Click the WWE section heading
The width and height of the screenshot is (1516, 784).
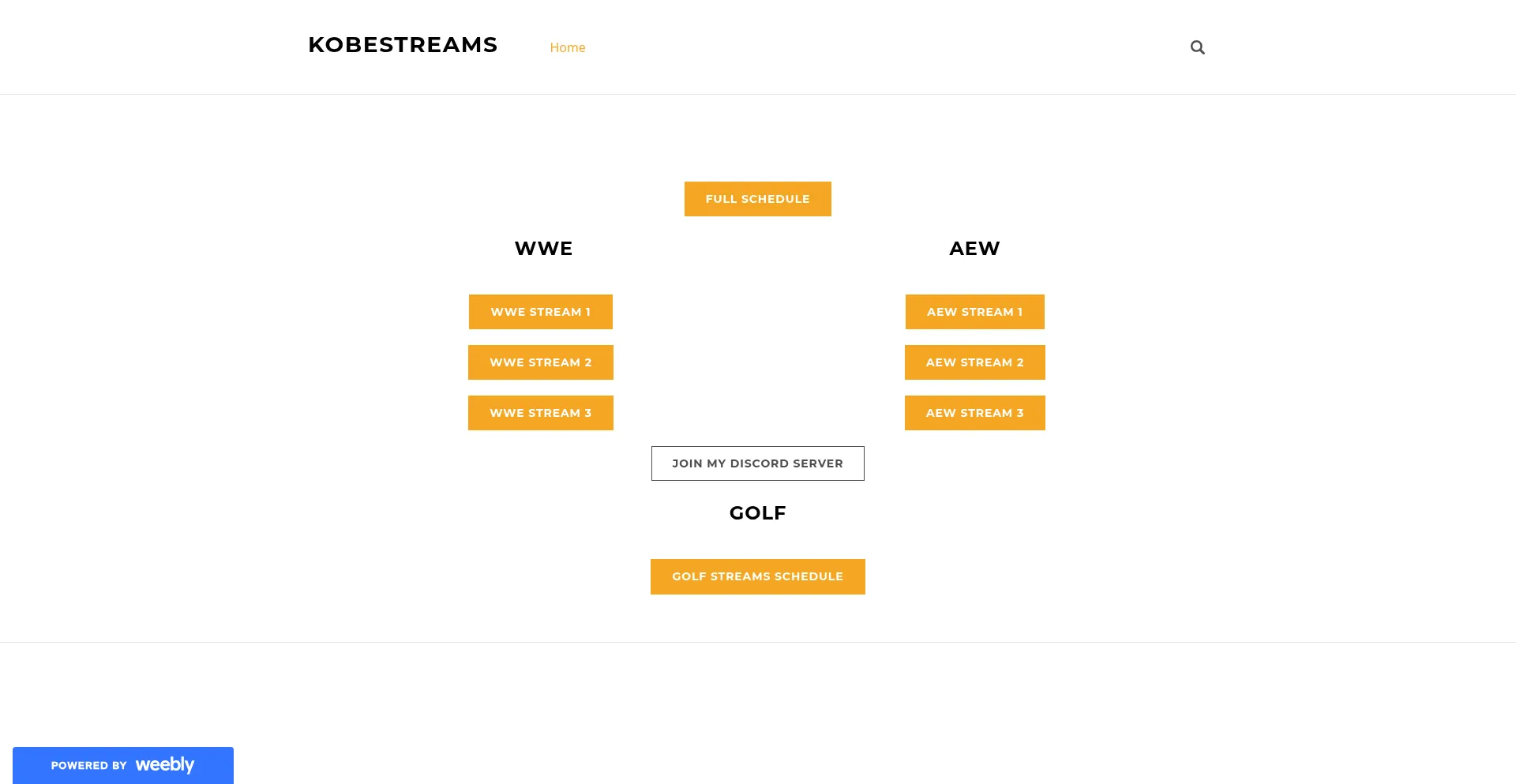(543, 249)
